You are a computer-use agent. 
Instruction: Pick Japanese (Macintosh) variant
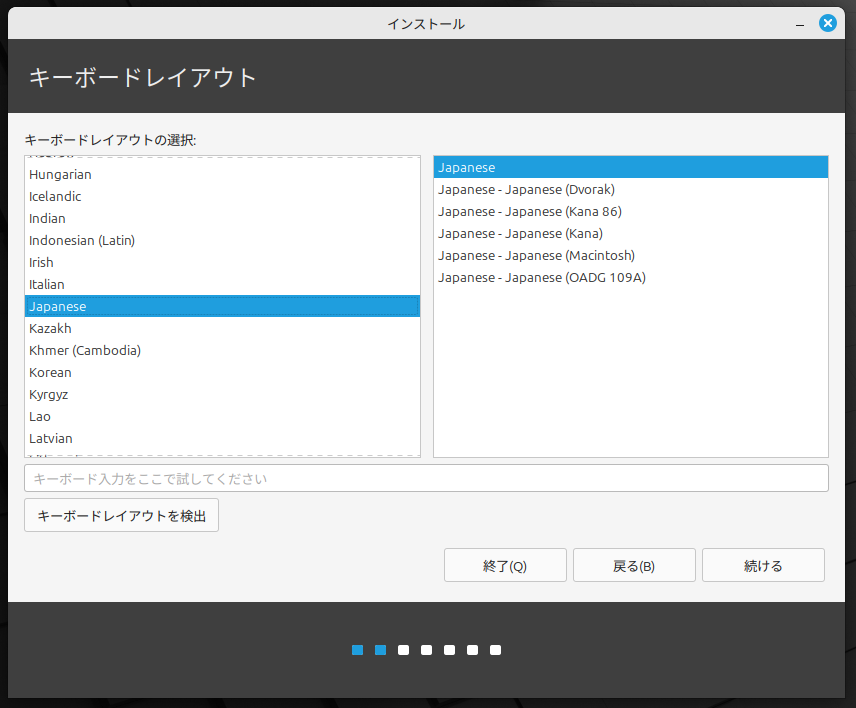536,256
